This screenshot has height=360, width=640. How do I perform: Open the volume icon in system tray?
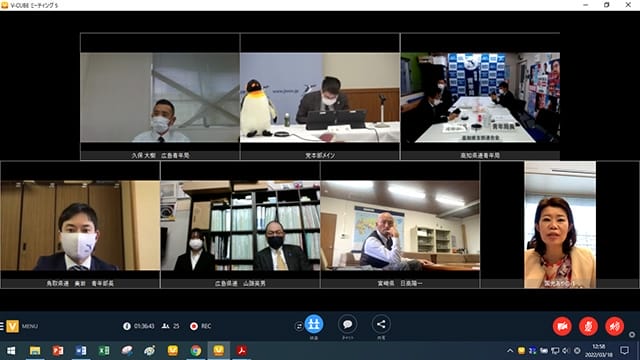point(566,351)
